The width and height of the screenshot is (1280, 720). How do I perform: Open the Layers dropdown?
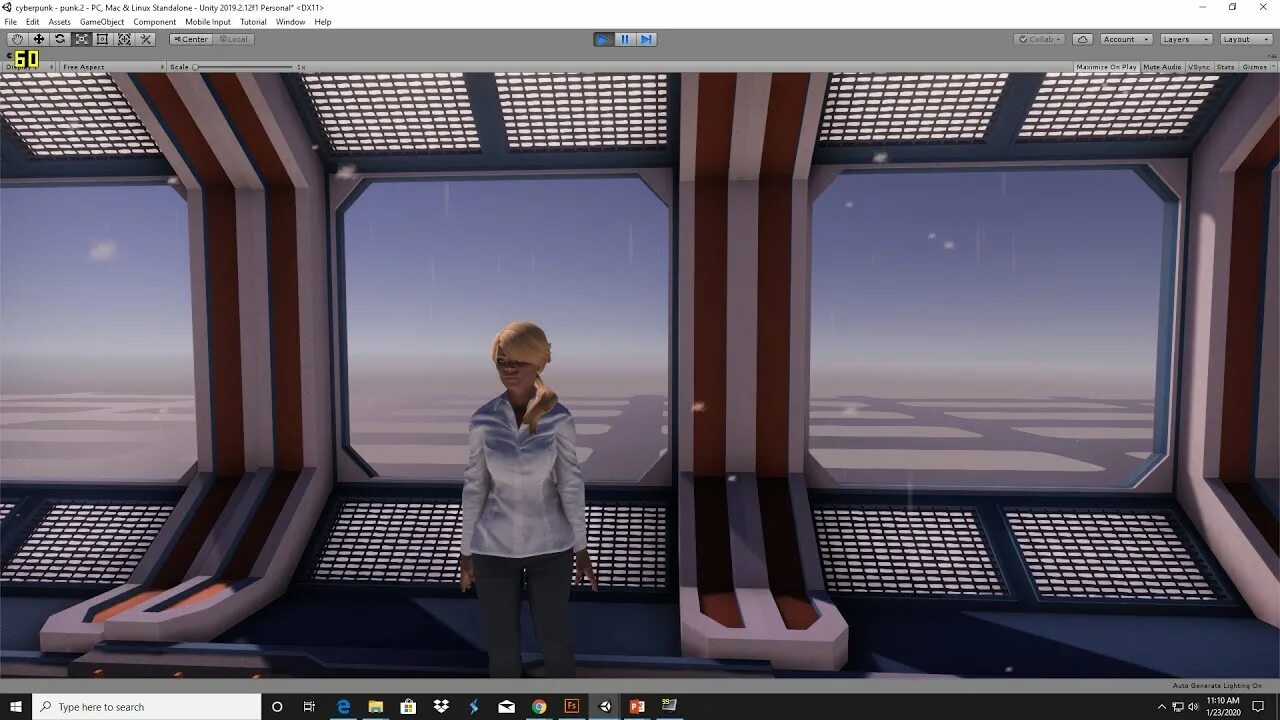1186,39
